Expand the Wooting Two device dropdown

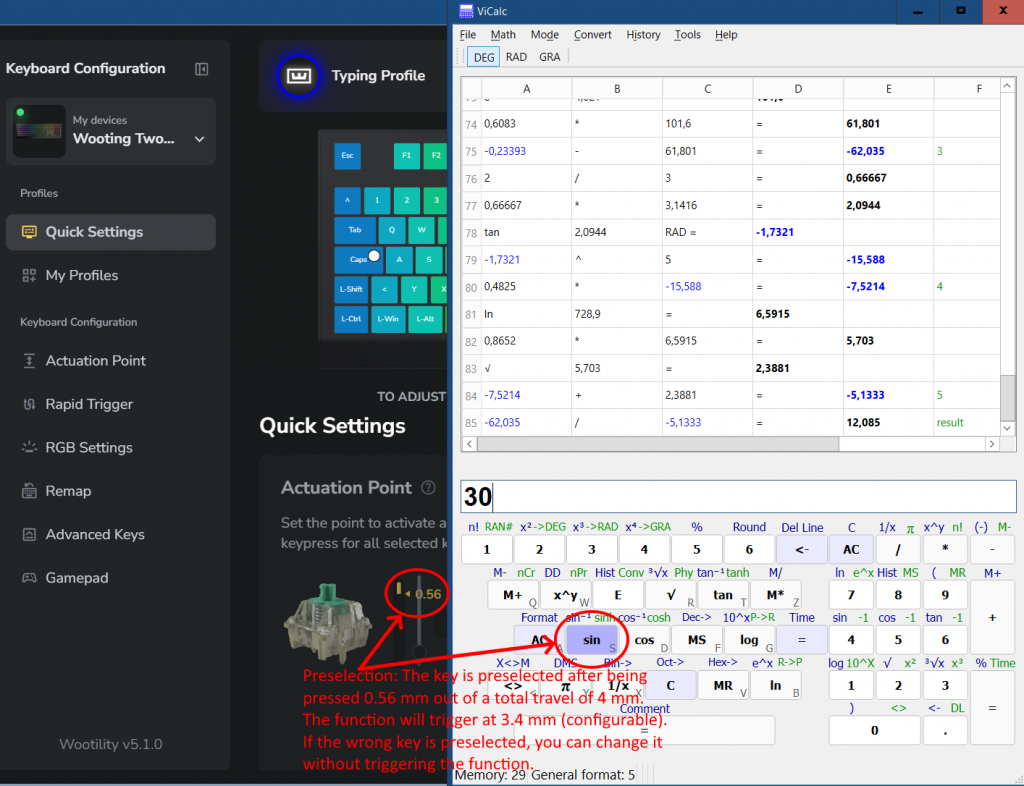199,139
